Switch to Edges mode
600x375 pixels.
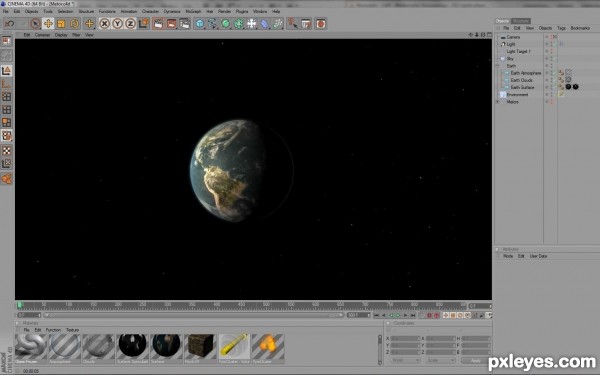(x=7, y=109)
